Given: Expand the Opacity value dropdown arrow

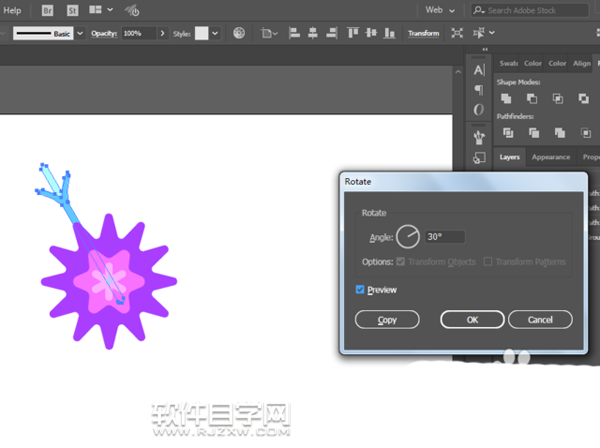Looking at the screenshot, I should (x=162, y=33).
